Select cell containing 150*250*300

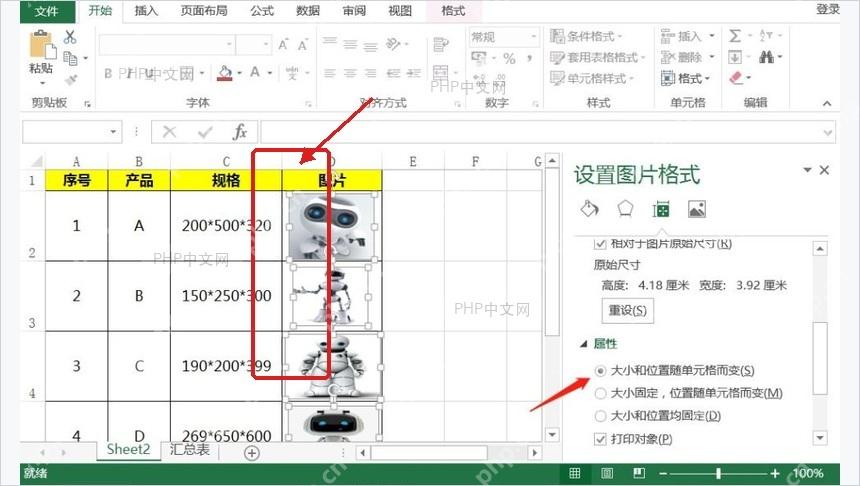tap(227, 296)
